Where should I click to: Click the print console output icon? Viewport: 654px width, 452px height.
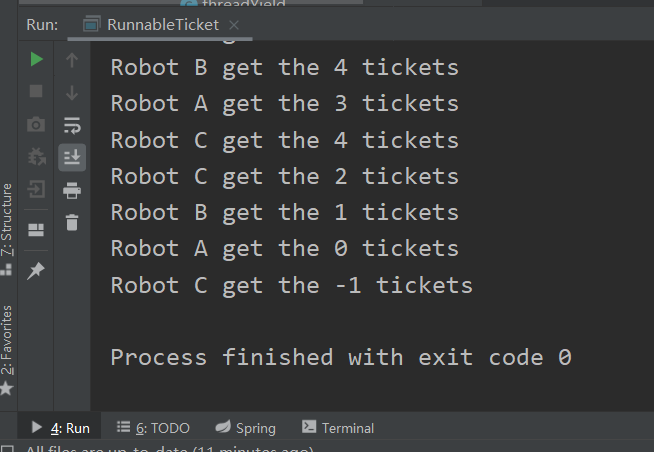click(x=72, y=190)
